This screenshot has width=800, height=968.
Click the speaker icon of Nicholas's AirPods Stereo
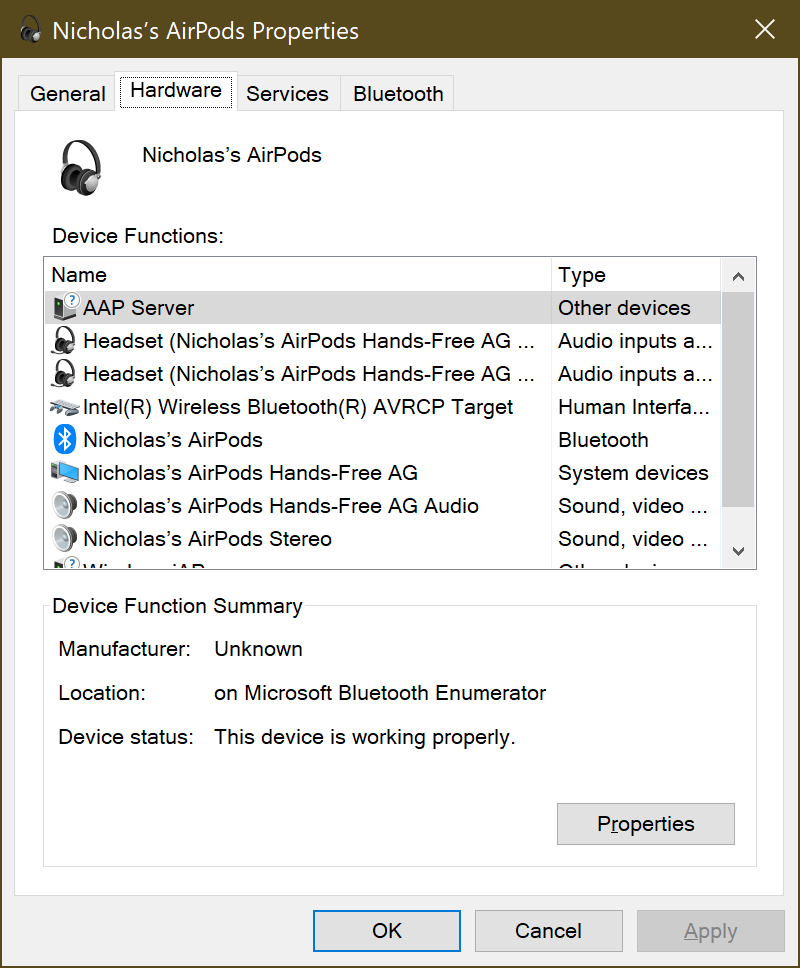click(65, 538)
